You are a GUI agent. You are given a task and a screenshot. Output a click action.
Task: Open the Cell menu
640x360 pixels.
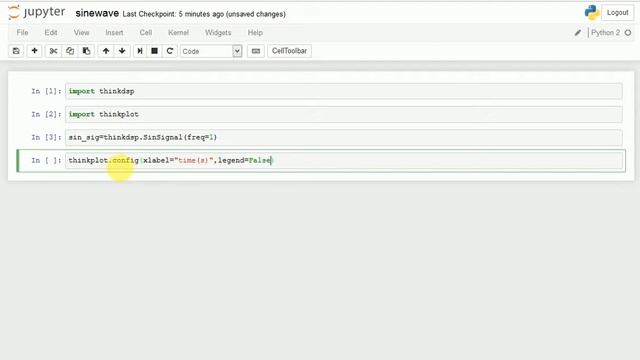146,33
